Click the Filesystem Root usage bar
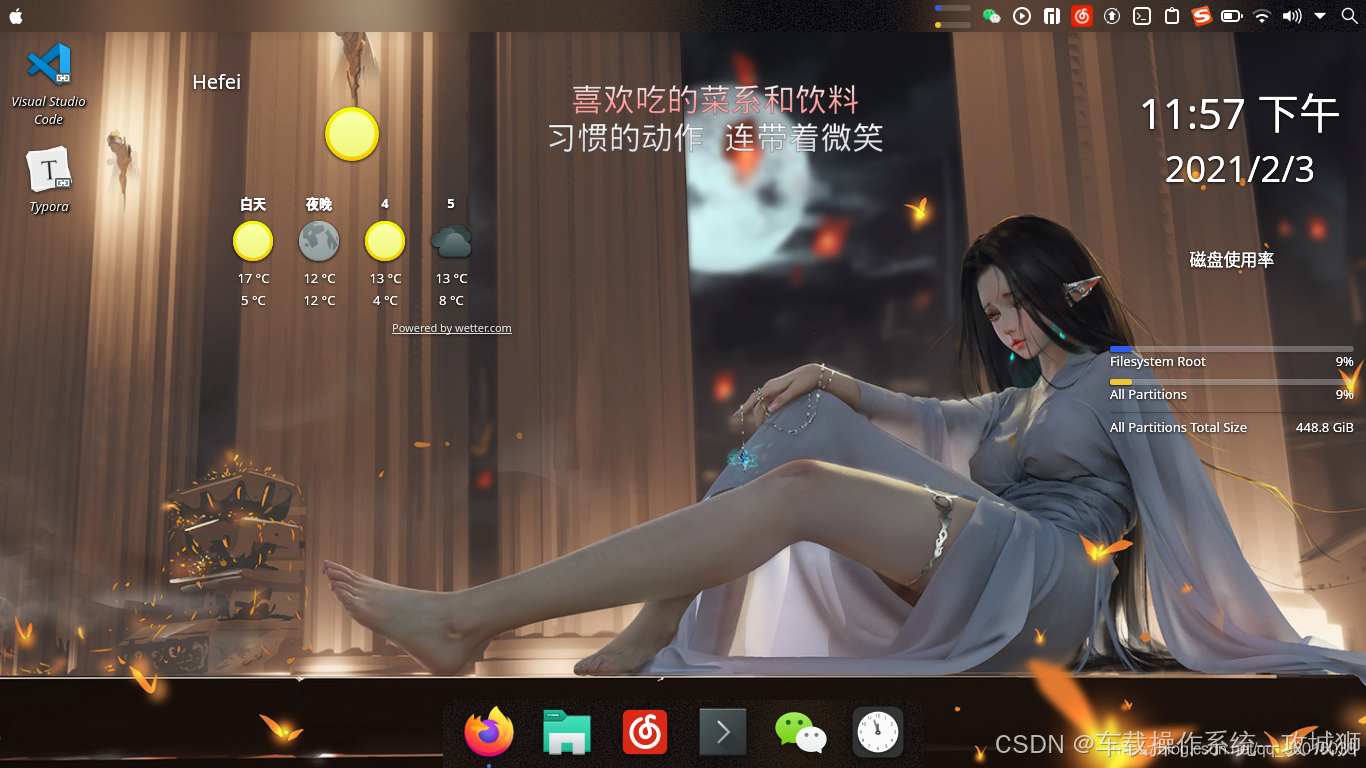 (x=1232, y=349)
